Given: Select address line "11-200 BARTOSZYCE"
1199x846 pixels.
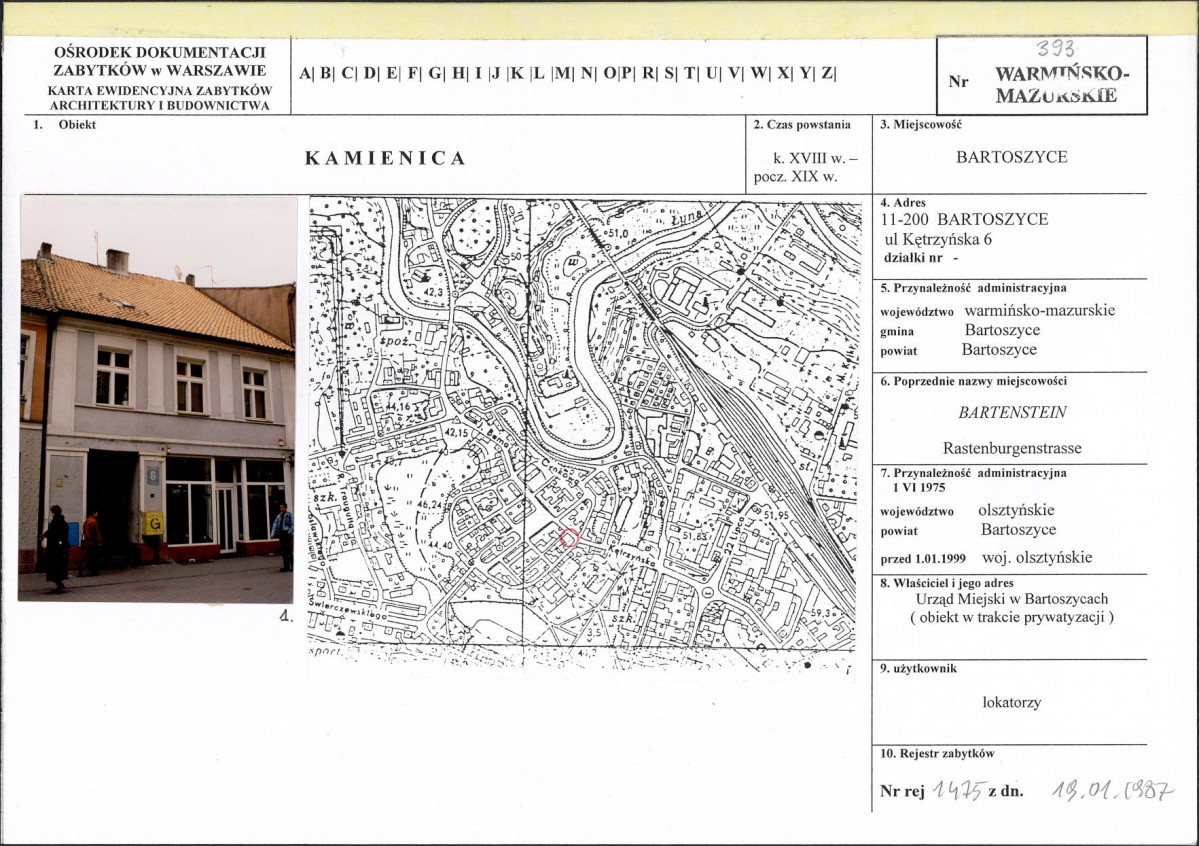Looking at the screenshot, I should pos(964,219).
